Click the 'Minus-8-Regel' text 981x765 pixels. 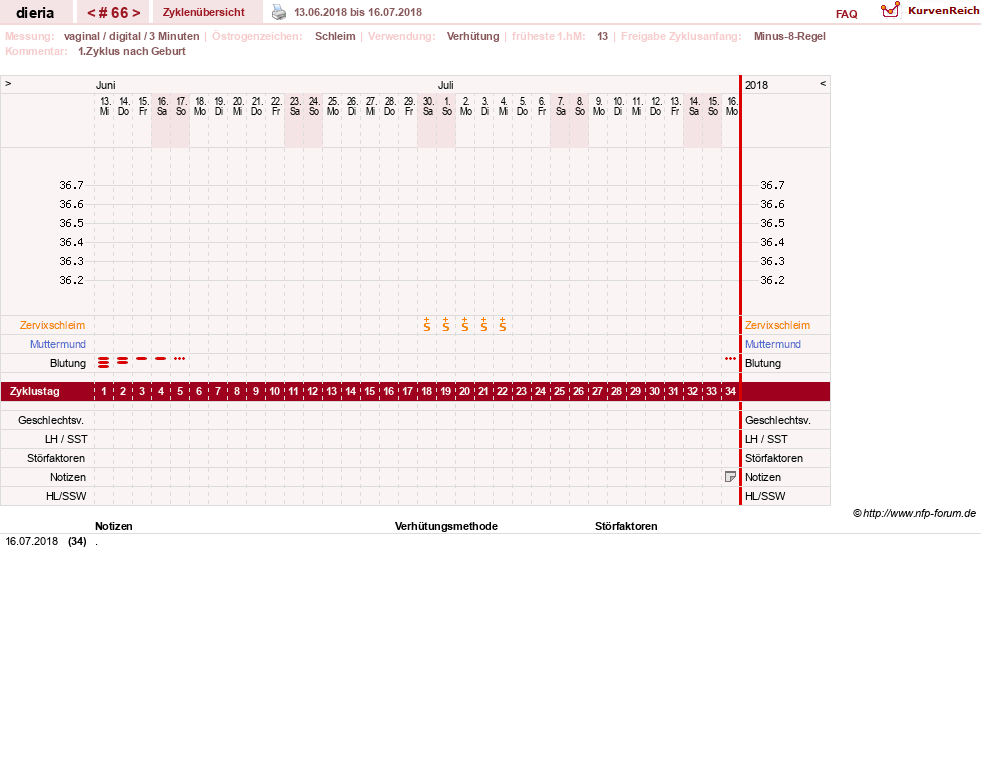tap(790, 36)
